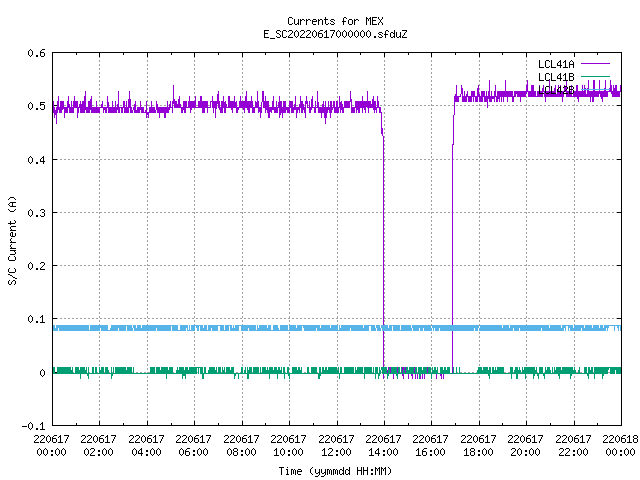The height and width of the screenshot is (480, 640).
Task: Click the y-axis tick value 0.1
Action: (x=36, y=319)
